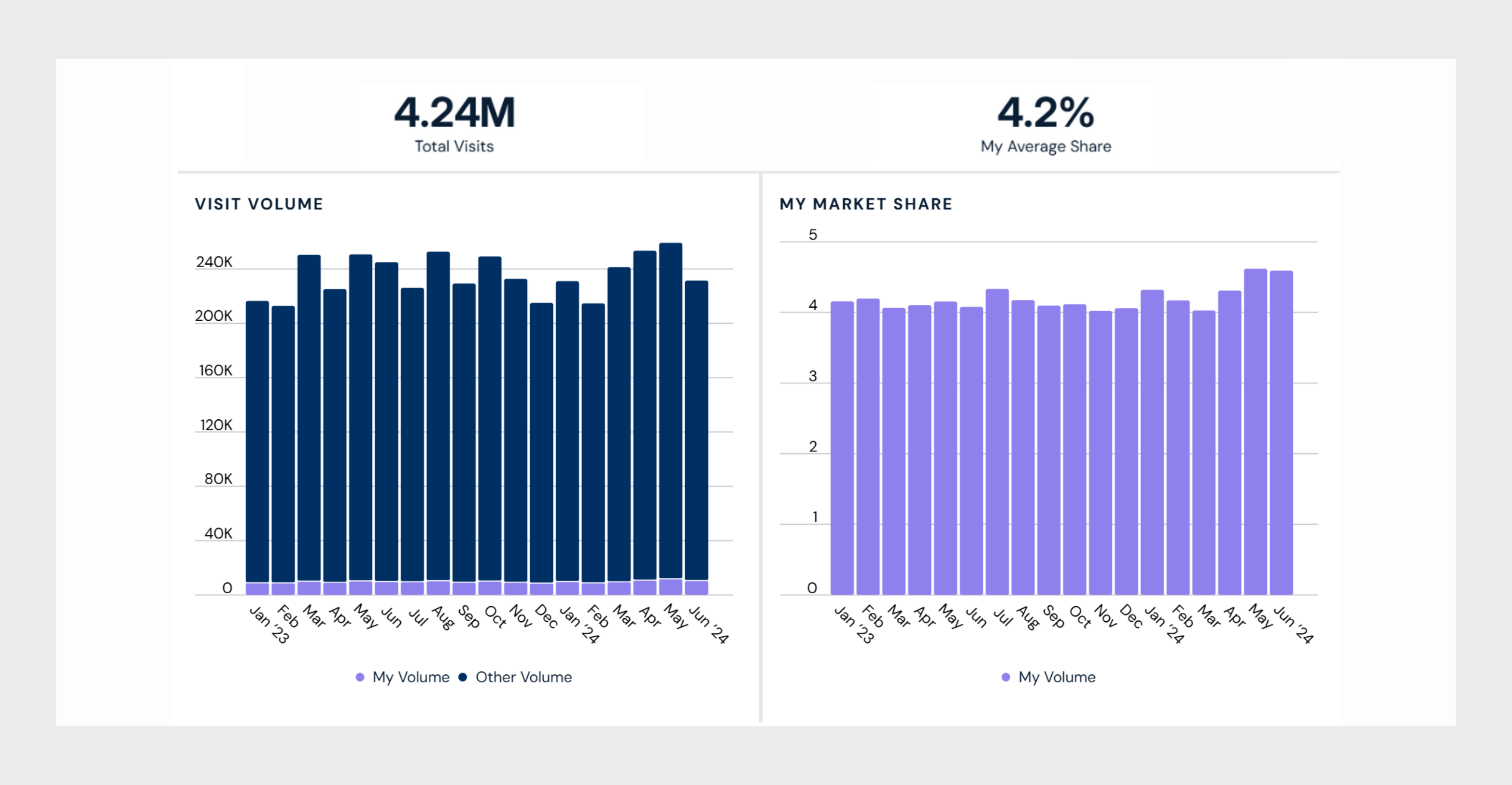The height and width of the screenshot is (785, 1512).
Task: Click the Jan '24 x-axis label in Market Share
Action: (x=1164, y=625)
